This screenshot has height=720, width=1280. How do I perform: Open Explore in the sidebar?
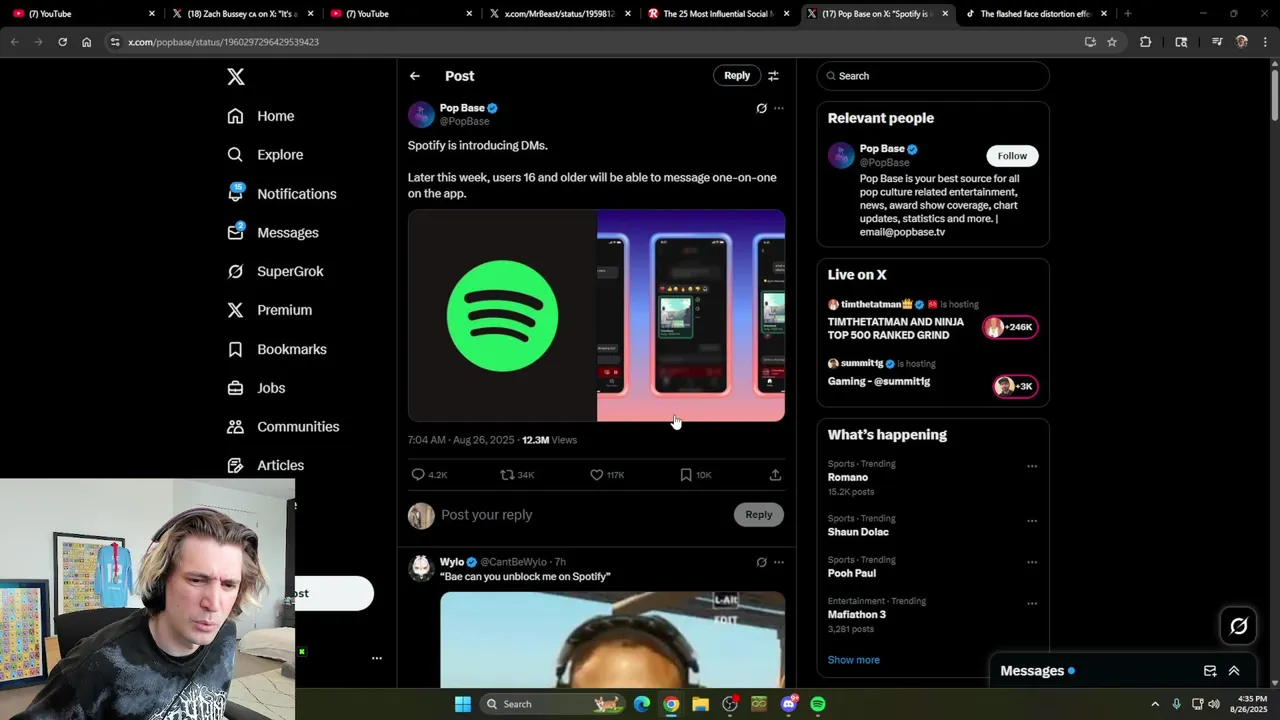(265, 155)
